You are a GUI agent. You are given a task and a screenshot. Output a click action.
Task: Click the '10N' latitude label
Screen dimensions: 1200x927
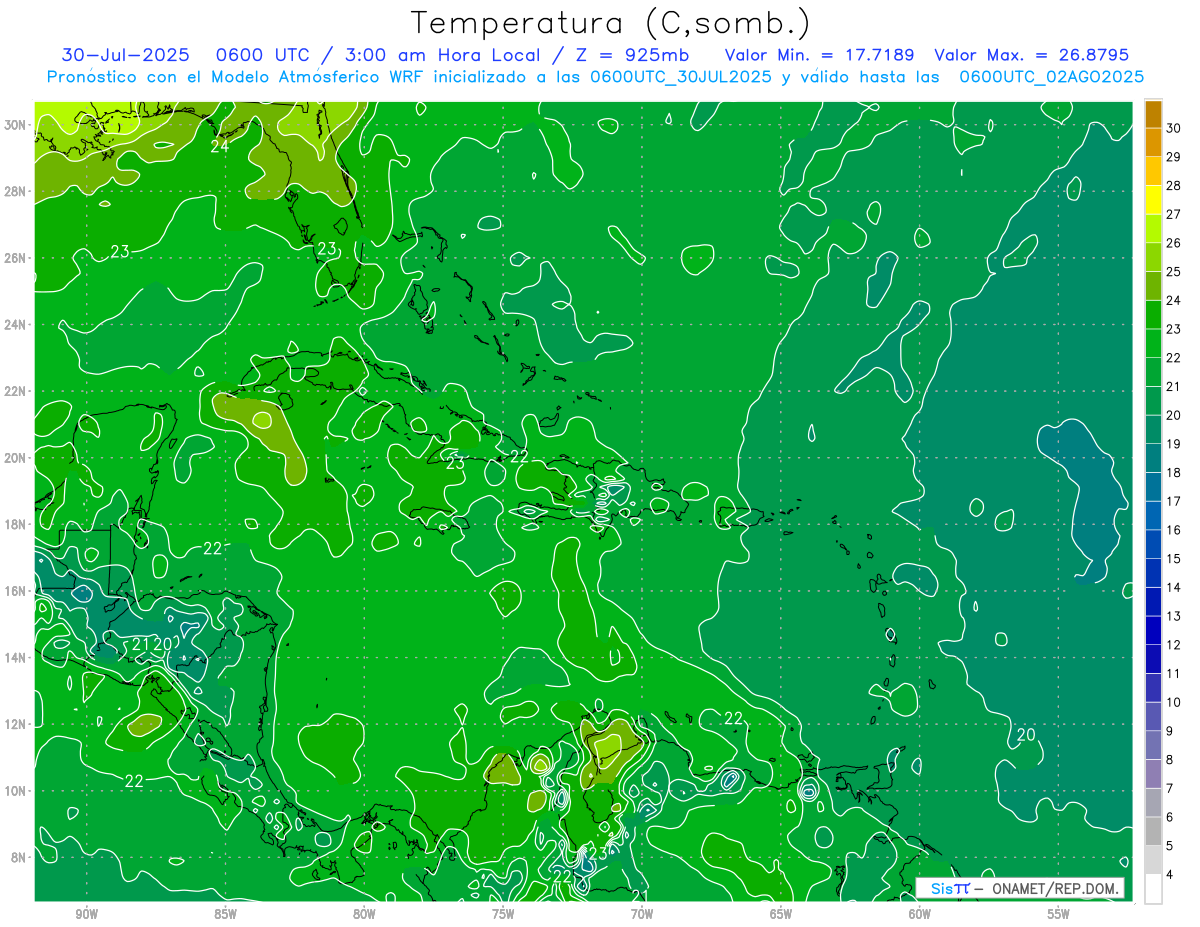[15, 790]
